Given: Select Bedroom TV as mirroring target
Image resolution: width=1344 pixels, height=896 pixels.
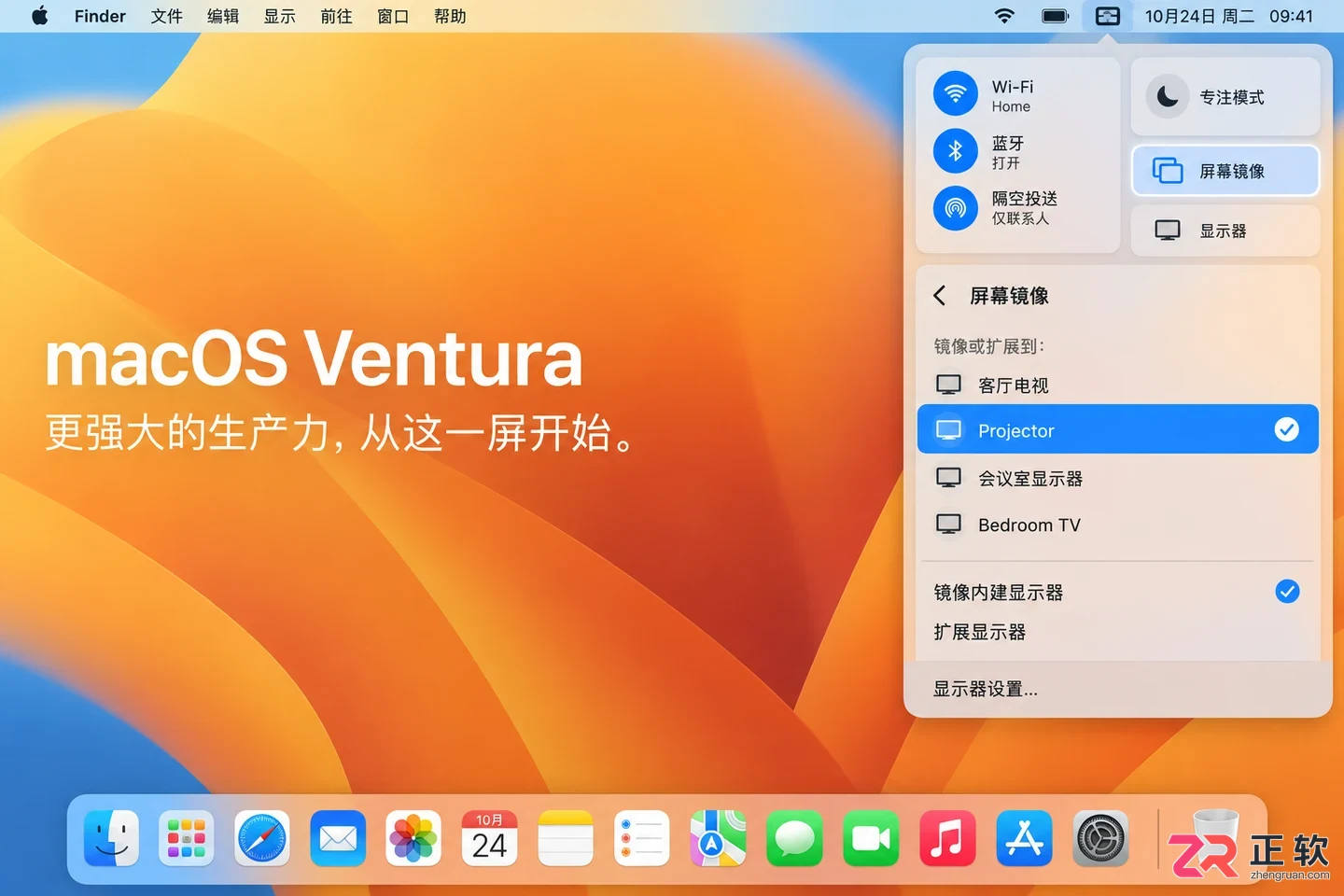Looking at the screenshot, I should pyautogui.click(x=1118, y=525).
